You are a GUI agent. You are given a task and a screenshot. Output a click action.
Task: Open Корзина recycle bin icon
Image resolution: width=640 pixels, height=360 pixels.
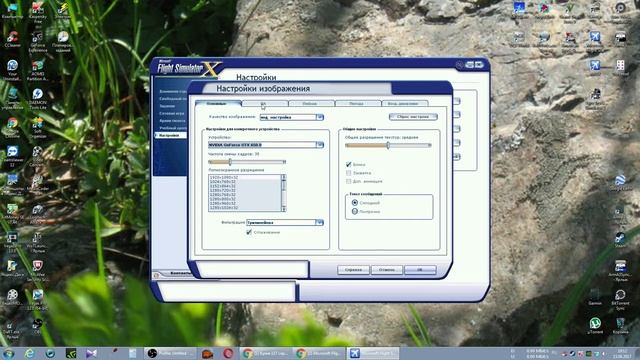coord(620,326)
